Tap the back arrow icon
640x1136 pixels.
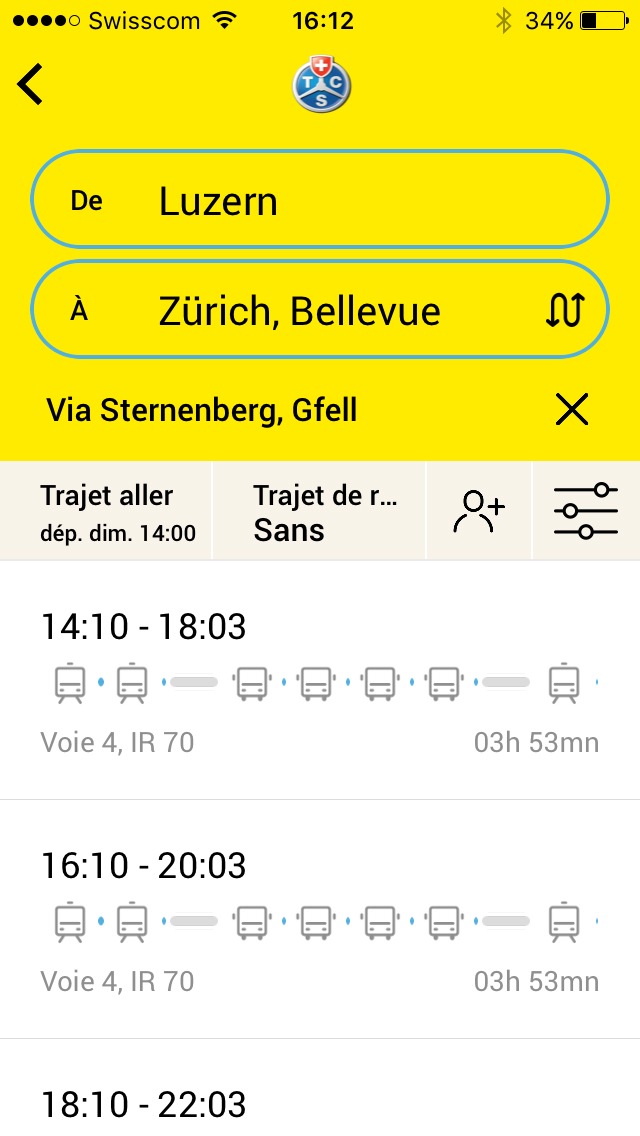tap(31, 84)
